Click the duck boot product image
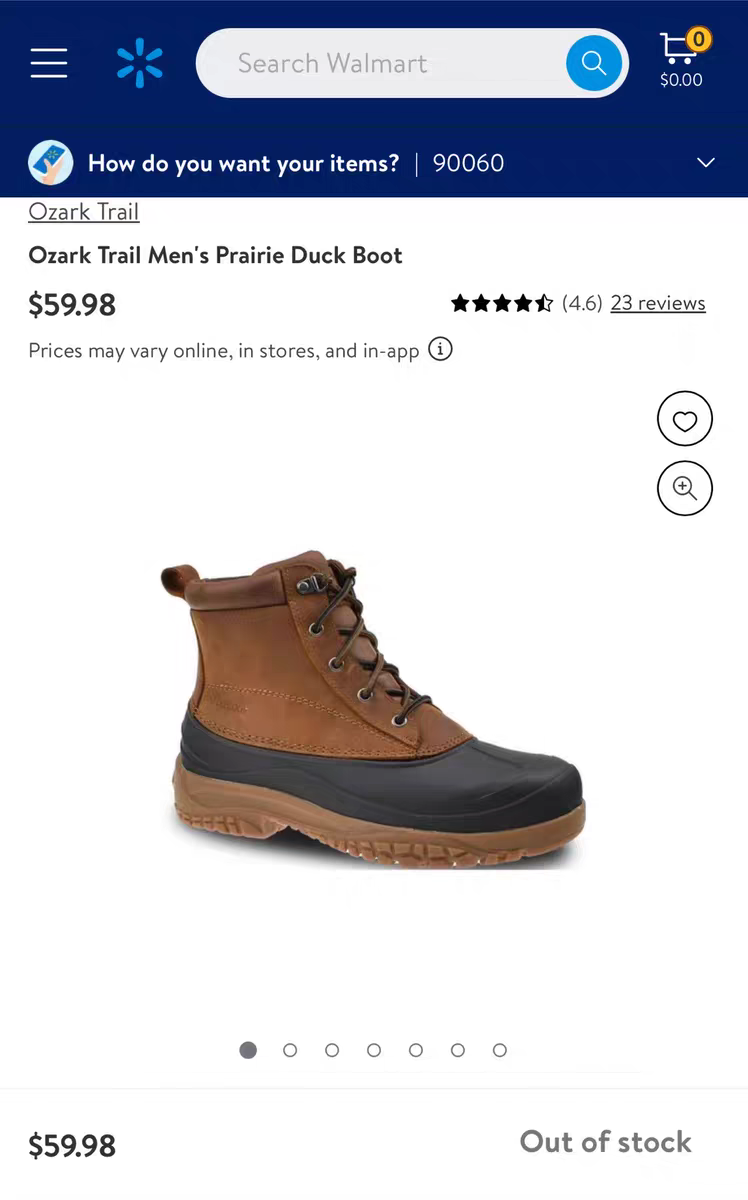This screenshot has height=1200, width=748. tap(372, 708)
